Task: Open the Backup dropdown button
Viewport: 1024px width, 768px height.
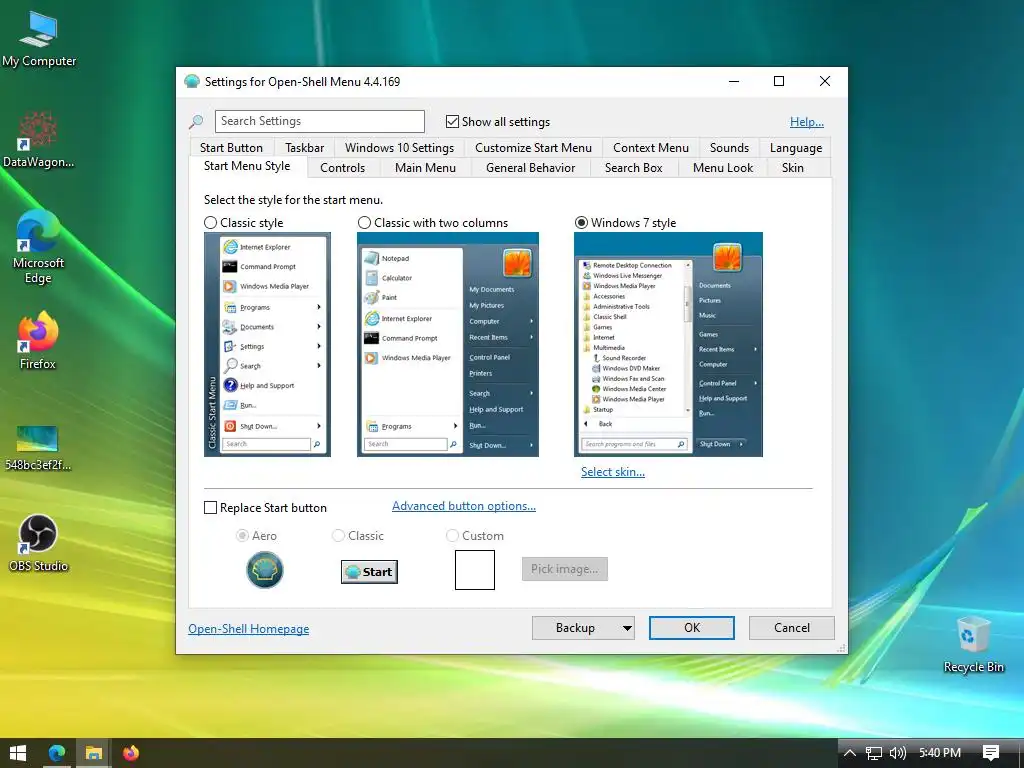Action: click(x=583, y=628)
